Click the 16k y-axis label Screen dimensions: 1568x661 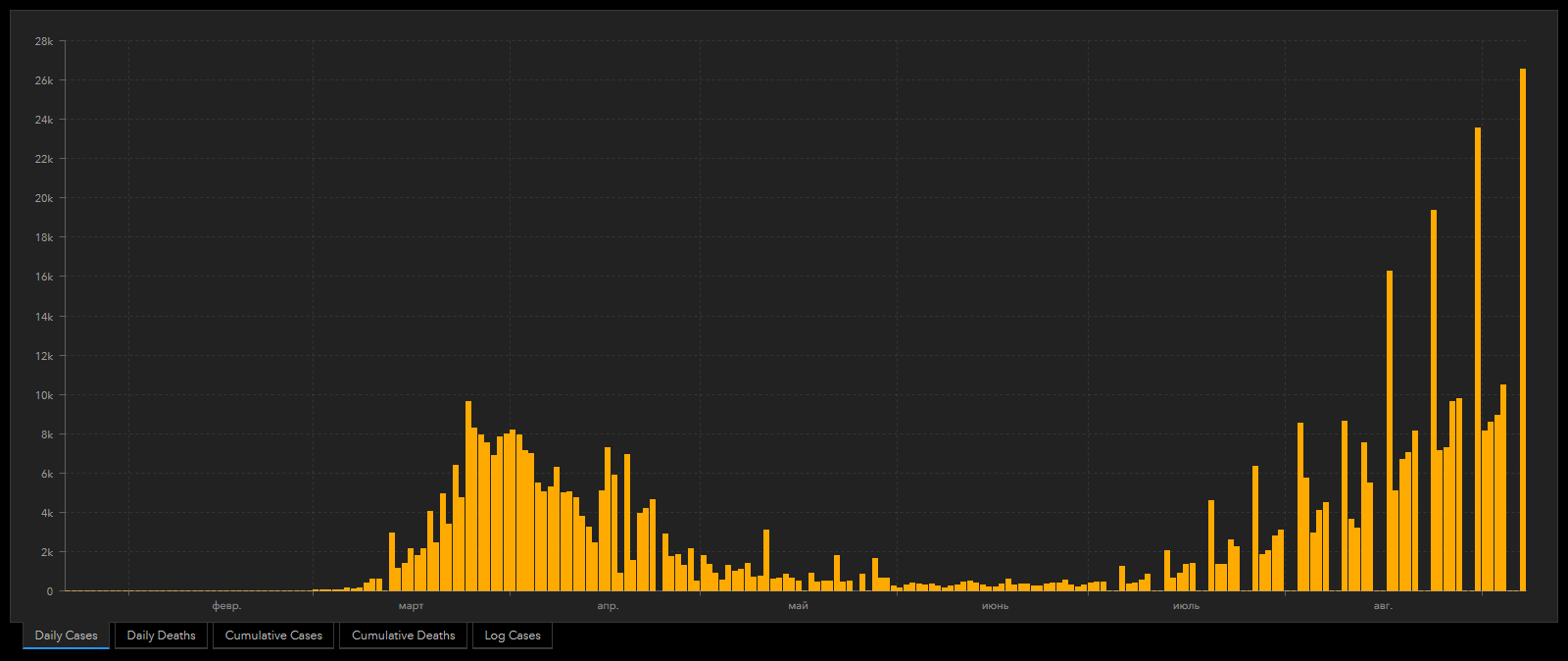(44, 277)
